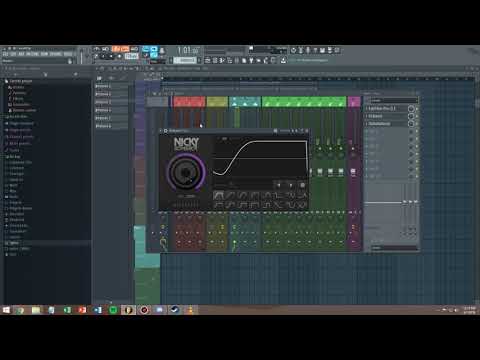Open the Pattern 1 selector dropdown in toolbar

tap(185, 60)
